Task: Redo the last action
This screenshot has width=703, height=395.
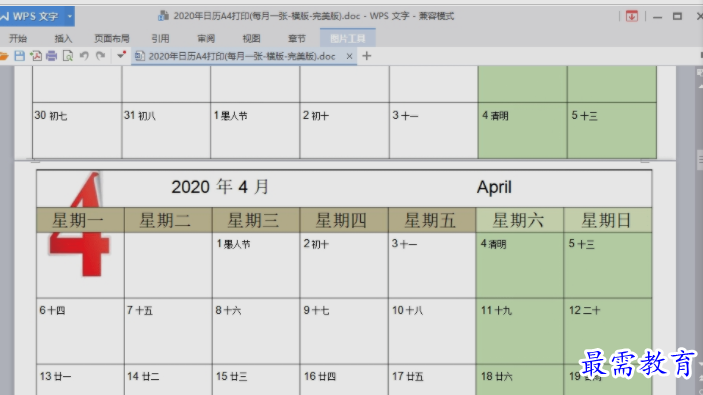Action: (x=100, y=56)
